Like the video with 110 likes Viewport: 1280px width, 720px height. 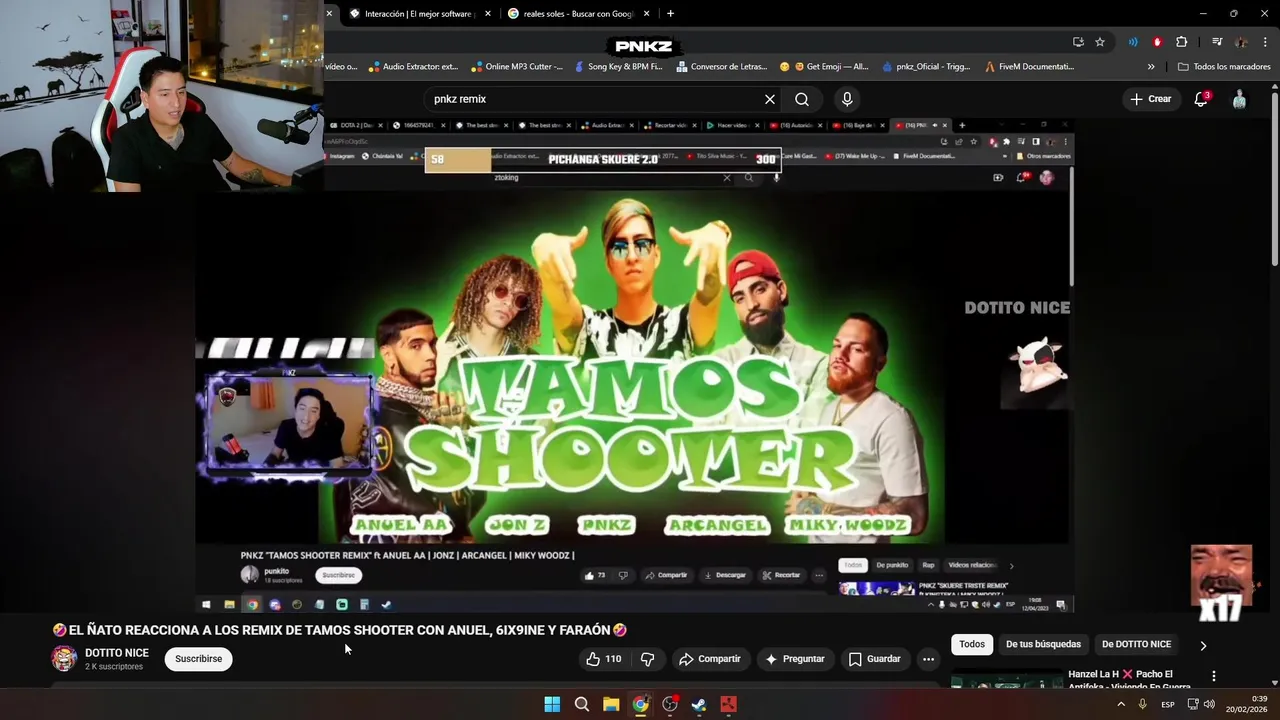[603, 659]
